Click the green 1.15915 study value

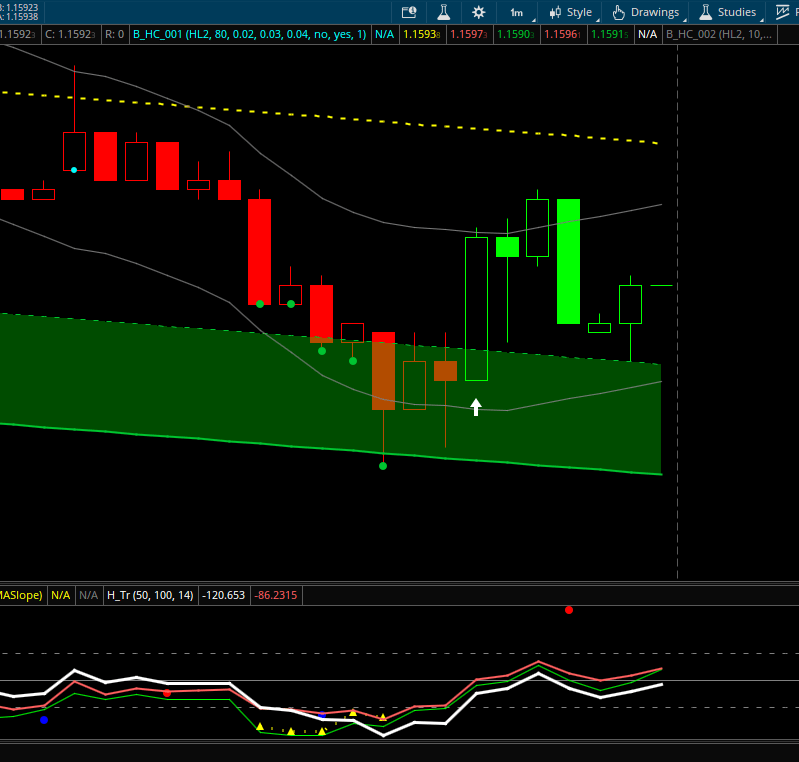coord(610,34)
